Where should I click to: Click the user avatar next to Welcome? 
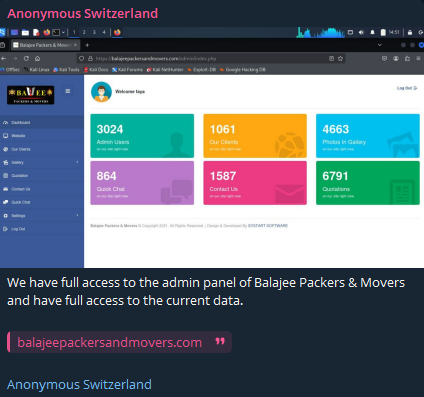coord(101,92)
